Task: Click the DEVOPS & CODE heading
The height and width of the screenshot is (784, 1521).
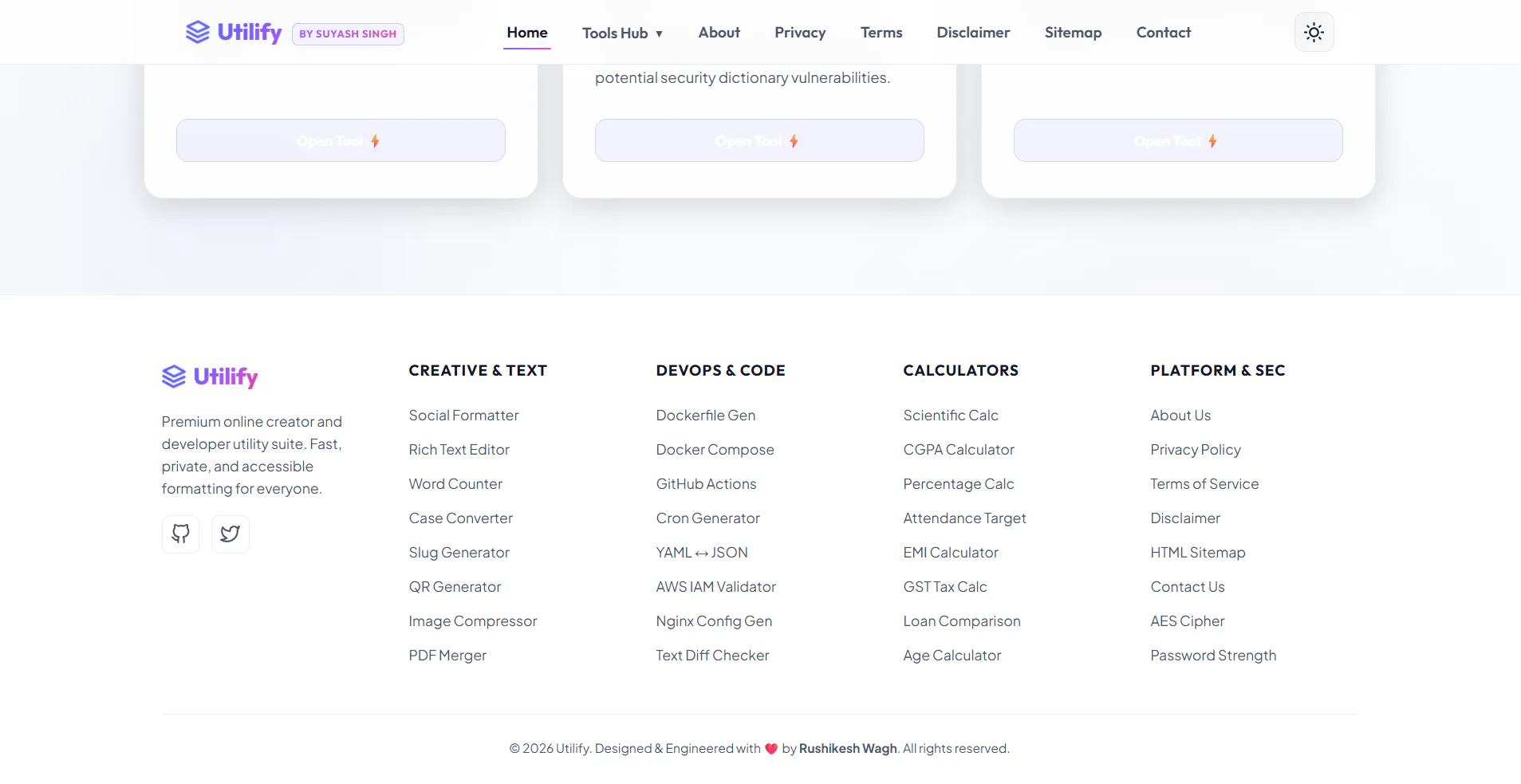Action: point(720,371)
